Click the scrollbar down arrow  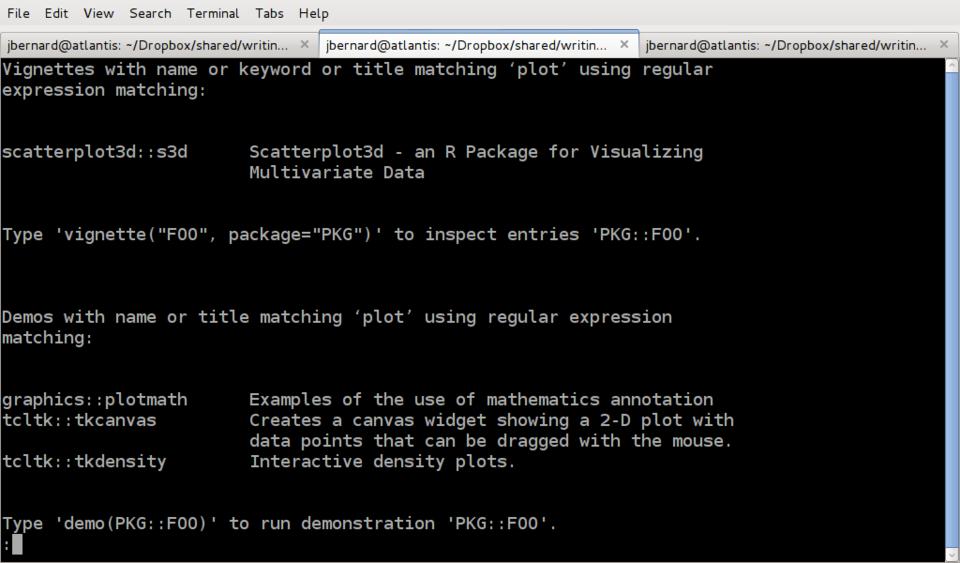951,554
